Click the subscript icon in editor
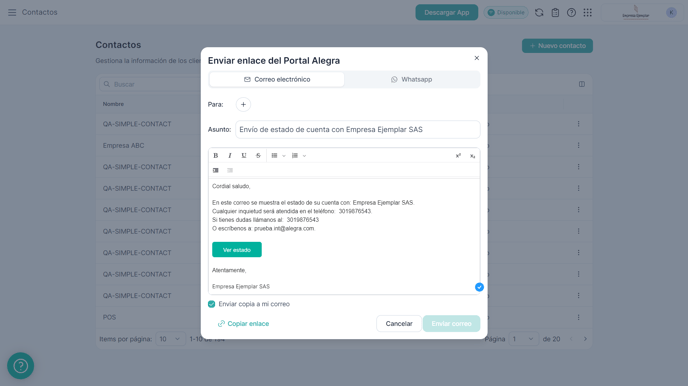The image size is (688, 386). (473, 156)
